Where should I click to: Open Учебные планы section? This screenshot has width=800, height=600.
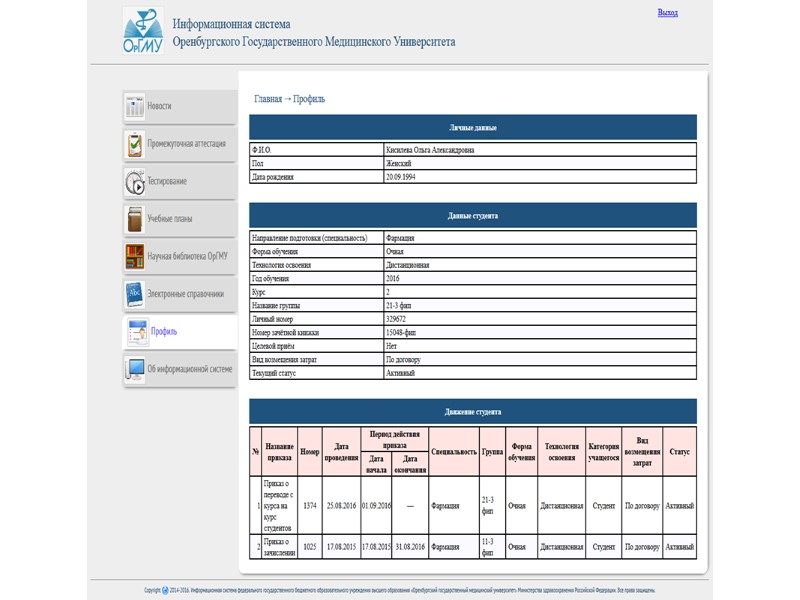[180, 219]
